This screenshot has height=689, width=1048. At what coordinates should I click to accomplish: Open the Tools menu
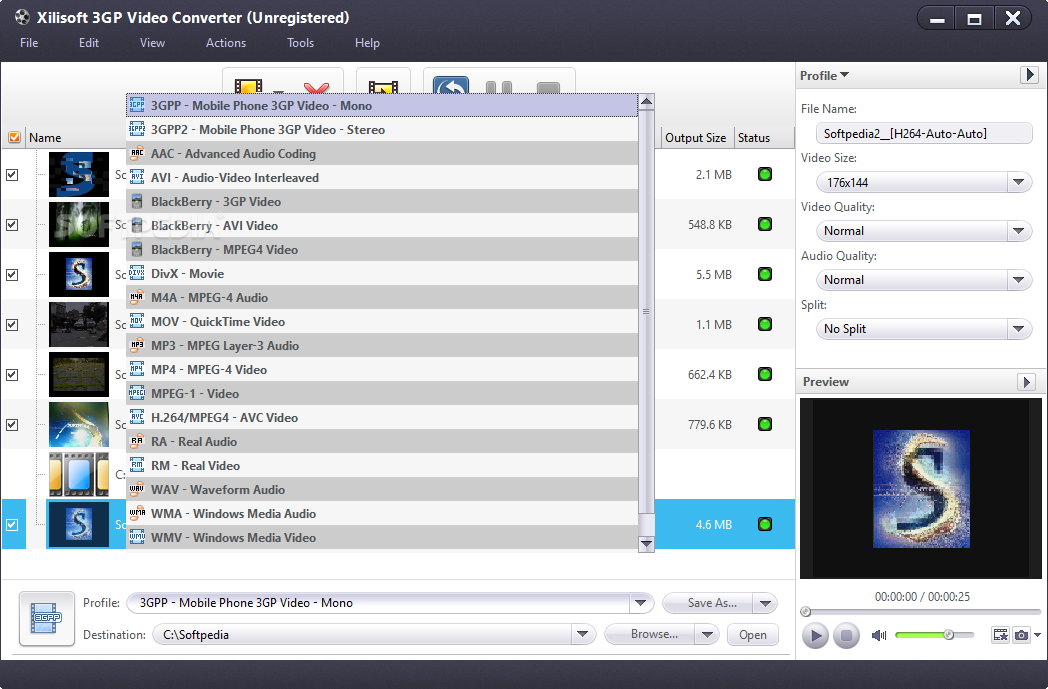300,43
